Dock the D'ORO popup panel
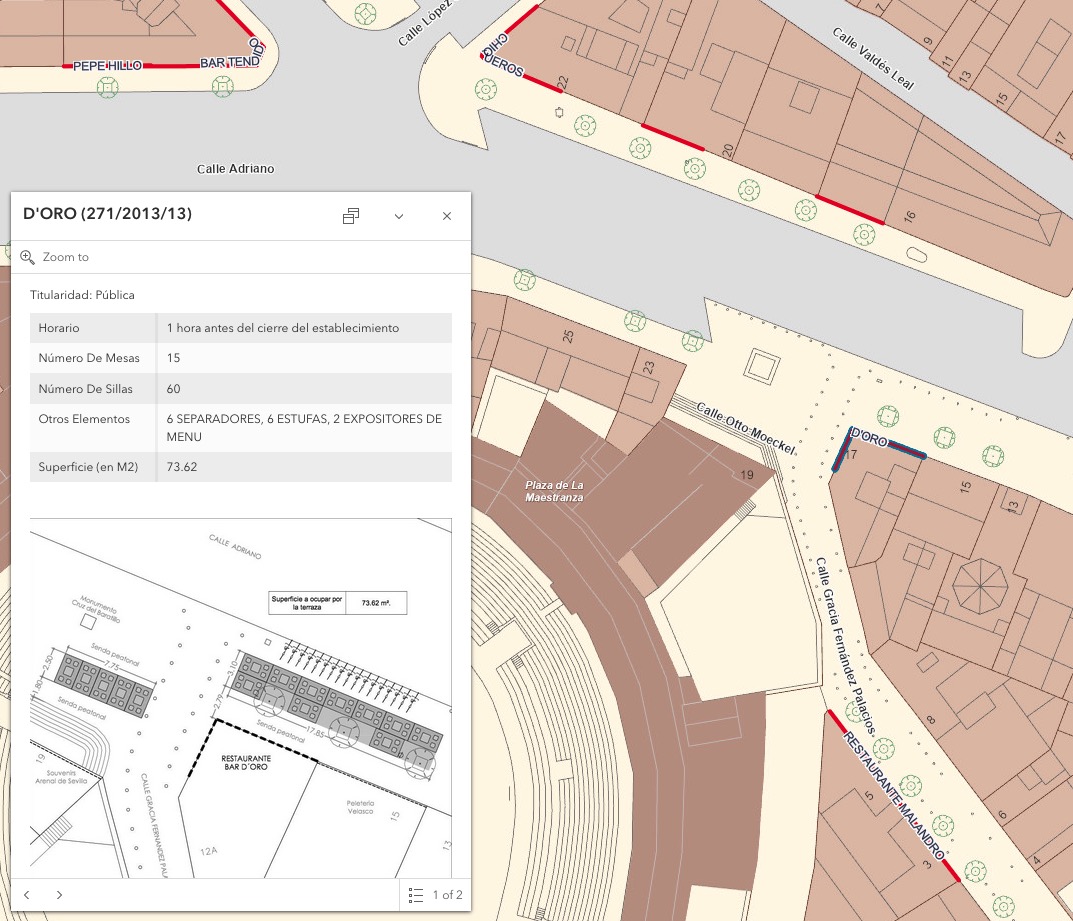The height and width of the screenshot is (921, 1073). point(351,216)
